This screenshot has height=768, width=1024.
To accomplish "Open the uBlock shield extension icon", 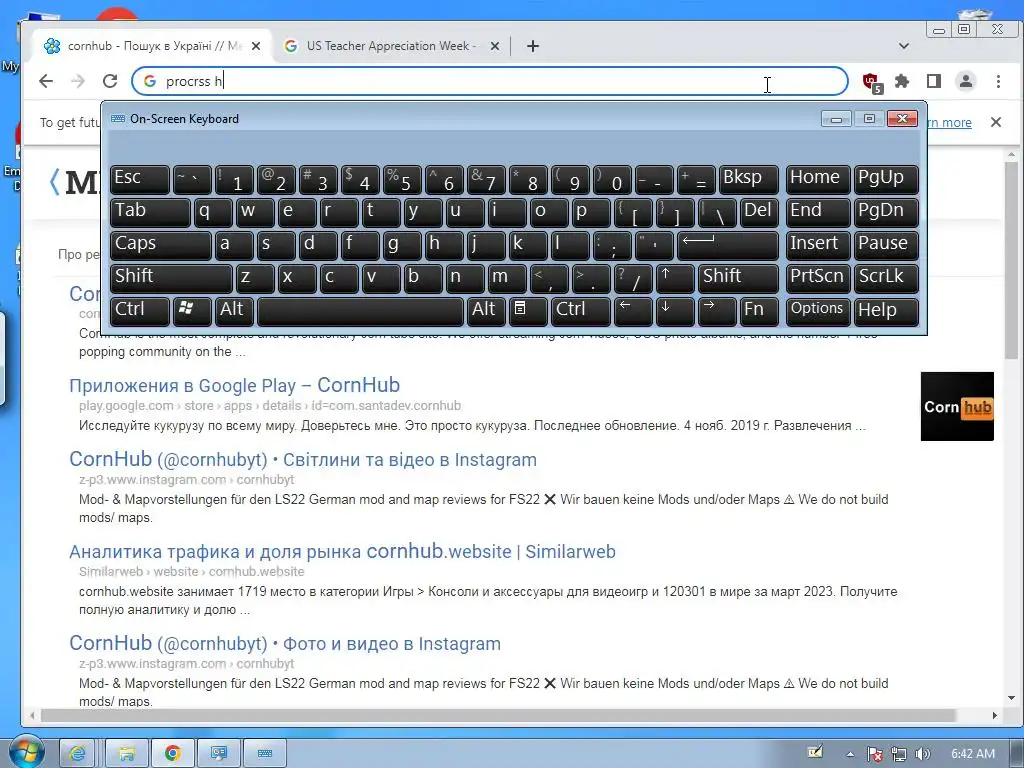I will click(871, 82).
